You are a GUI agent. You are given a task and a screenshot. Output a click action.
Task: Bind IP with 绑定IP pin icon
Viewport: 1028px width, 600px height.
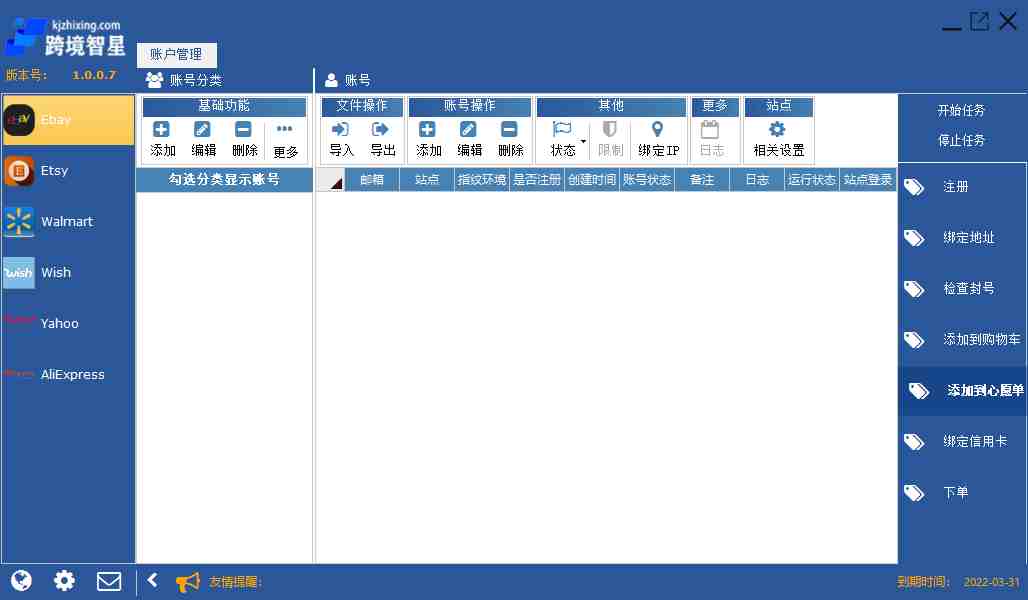pos(658,129)
